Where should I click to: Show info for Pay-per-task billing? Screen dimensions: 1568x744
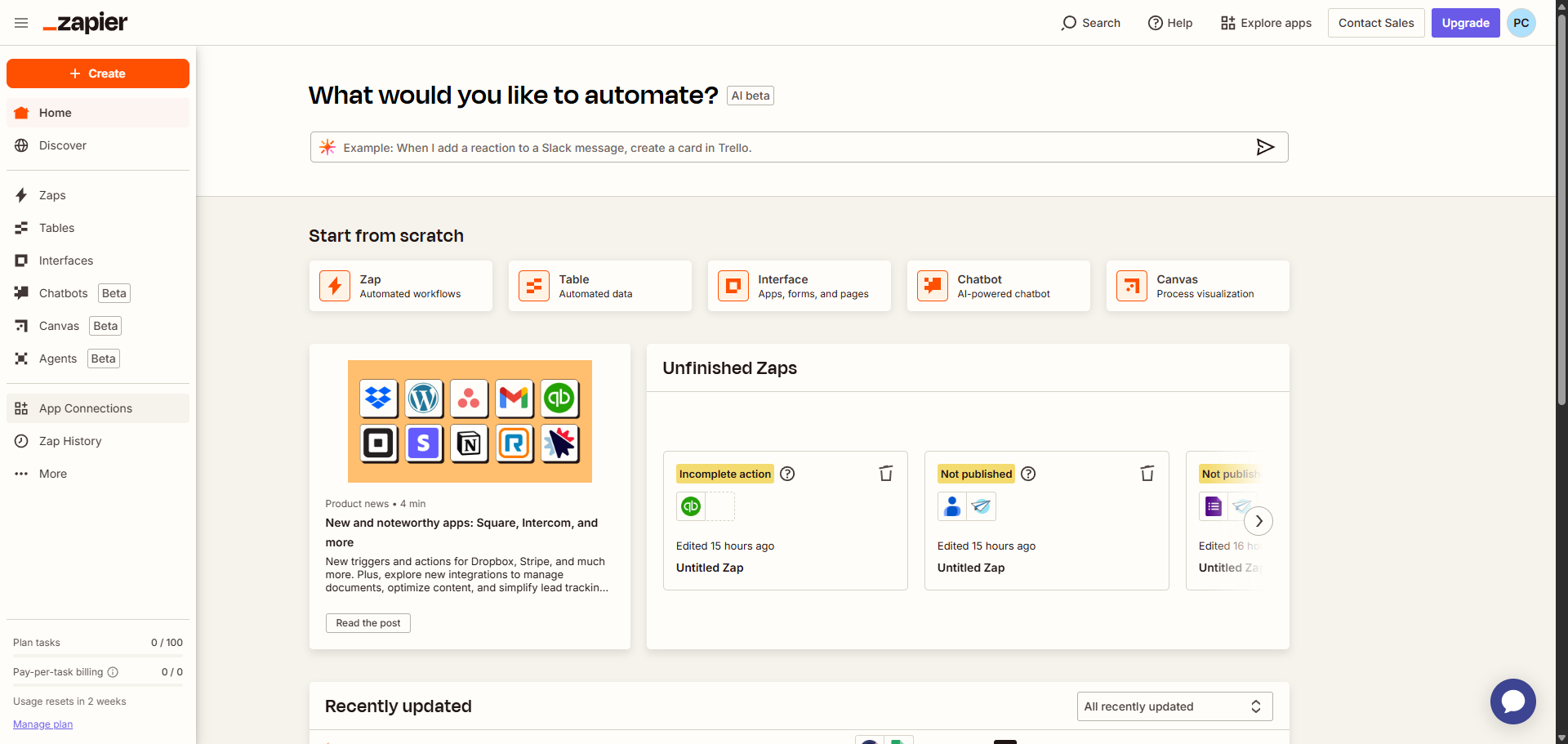coord(114,672)
